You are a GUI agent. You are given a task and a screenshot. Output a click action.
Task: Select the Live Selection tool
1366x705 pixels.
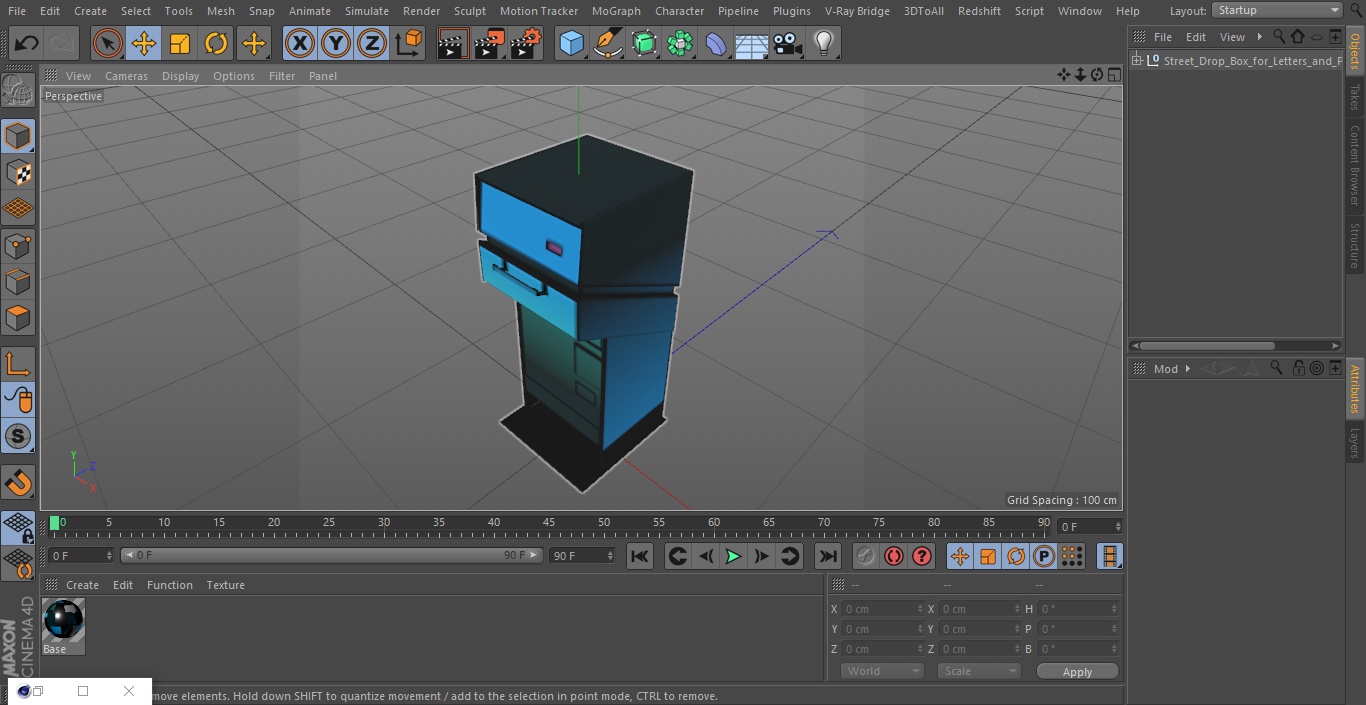tap(107, 43)
